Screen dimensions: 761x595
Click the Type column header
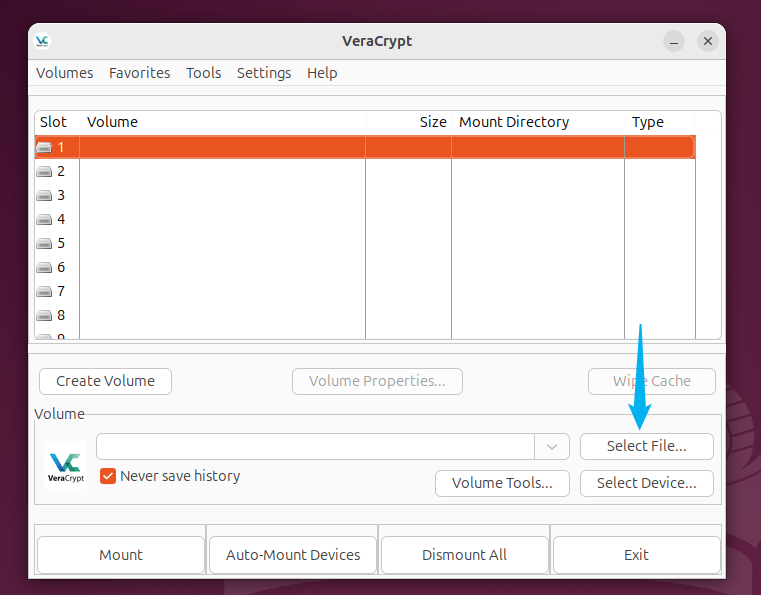tap(660, 122)
